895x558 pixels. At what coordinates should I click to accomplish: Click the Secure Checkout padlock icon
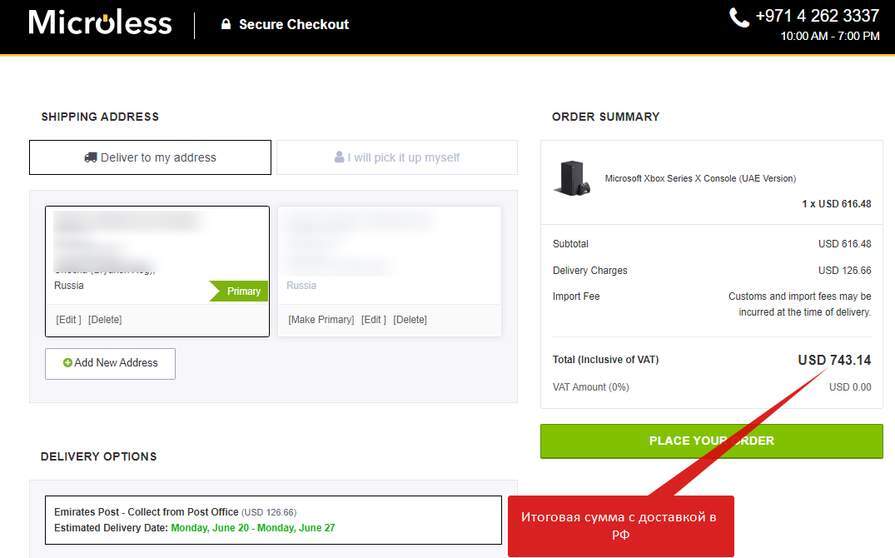tap(226, 24)
